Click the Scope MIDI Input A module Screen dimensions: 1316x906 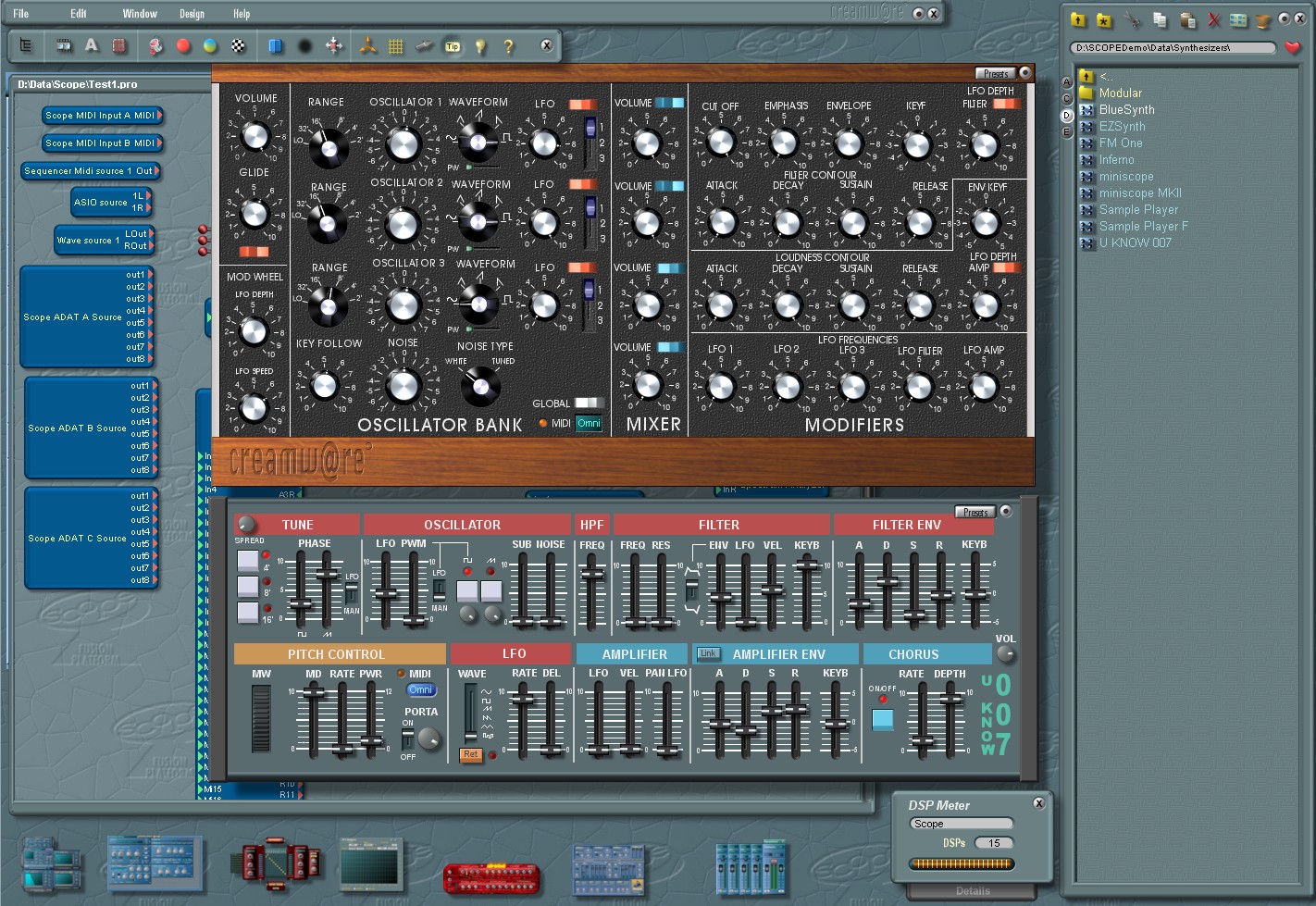pyautogui.click(x=102, y=116)
